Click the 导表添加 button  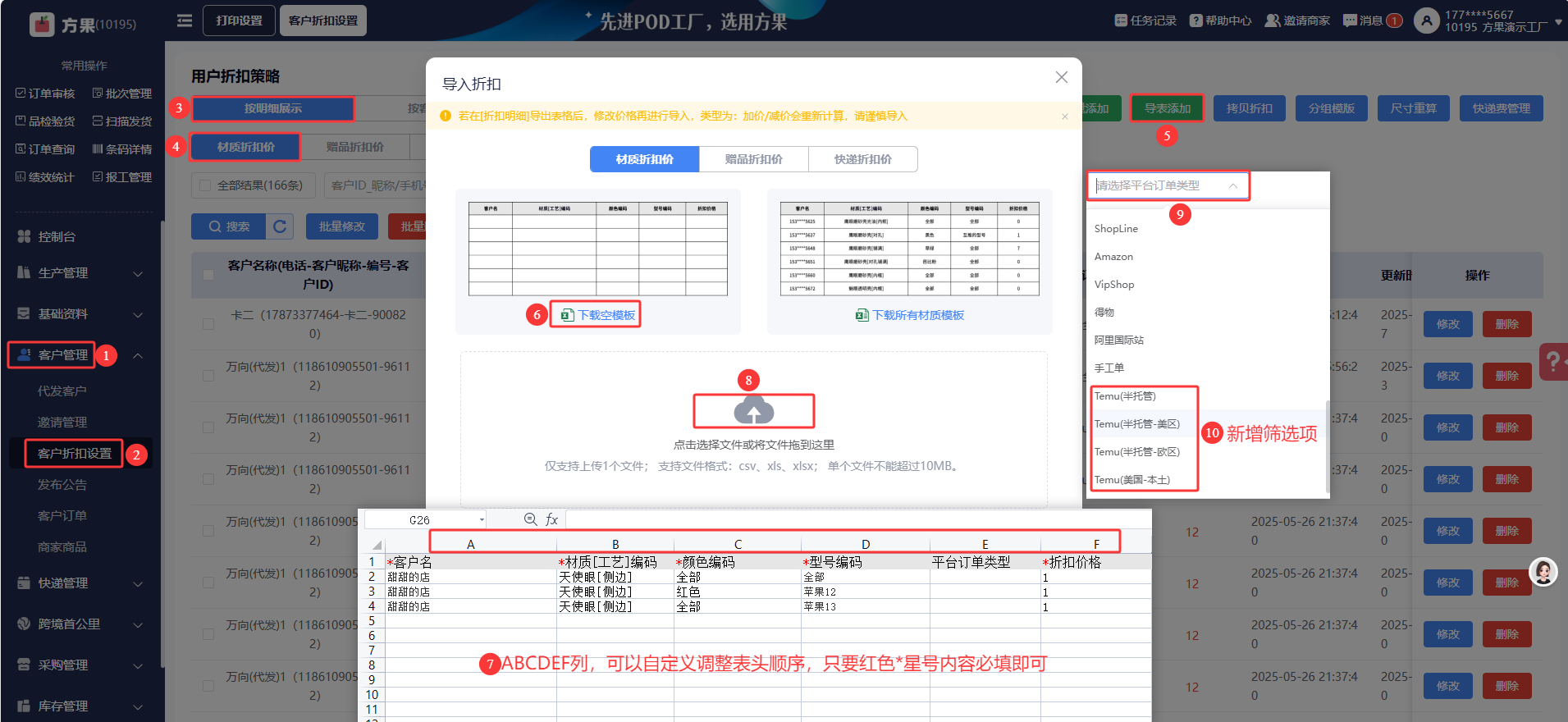click(1167, 108)
